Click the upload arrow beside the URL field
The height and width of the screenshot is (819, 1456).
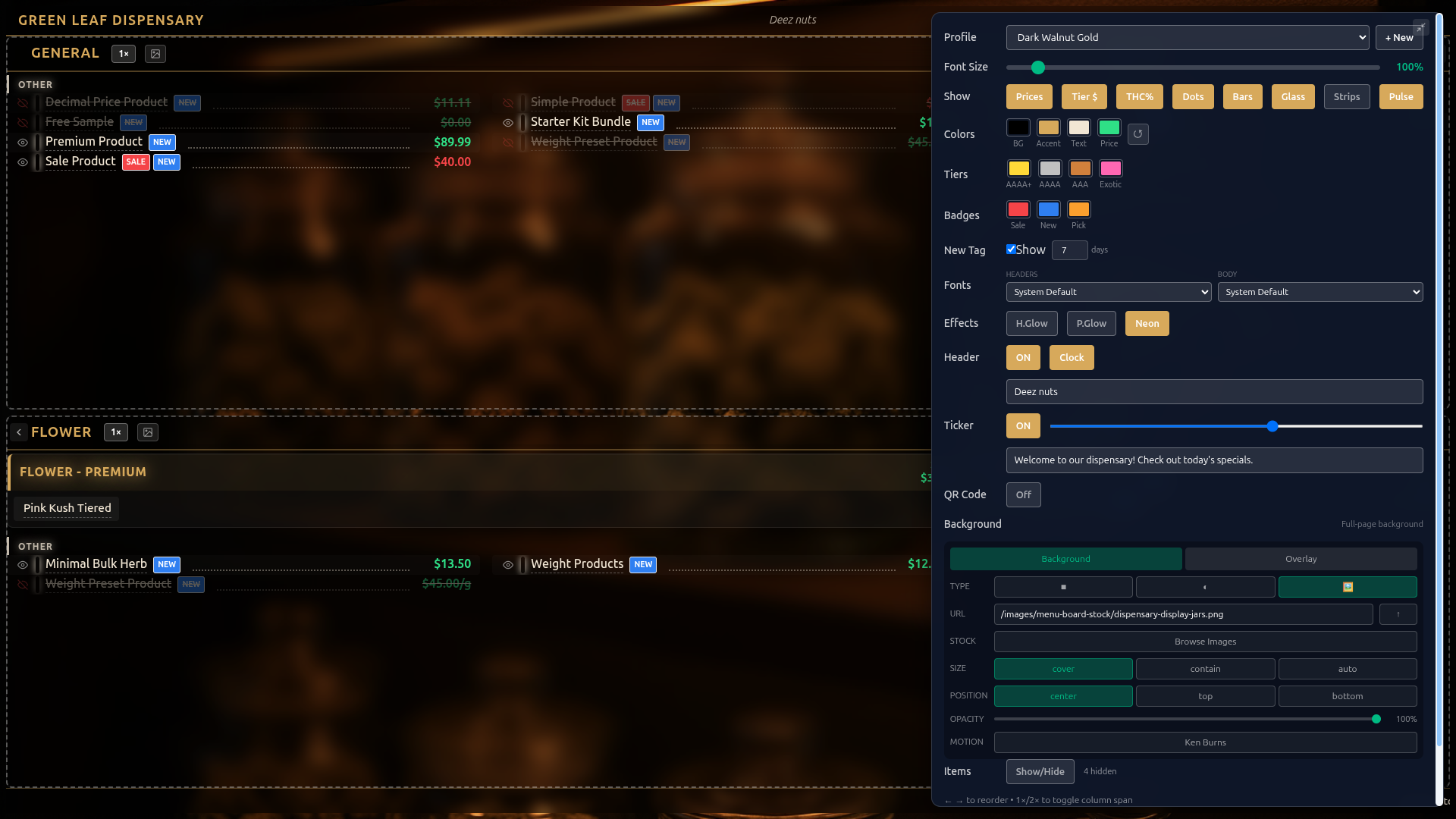click(1398, 614)
